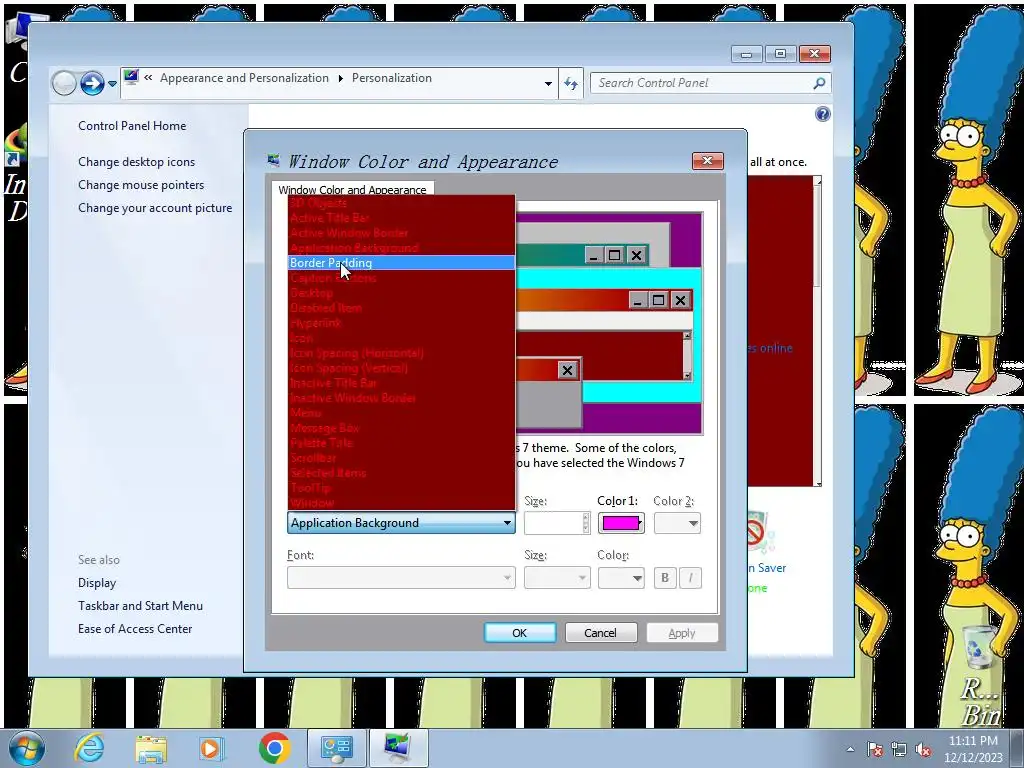Select Message Box in the list
The width and height of the screenshot is (1024, 768).
(x=401, y=428)
